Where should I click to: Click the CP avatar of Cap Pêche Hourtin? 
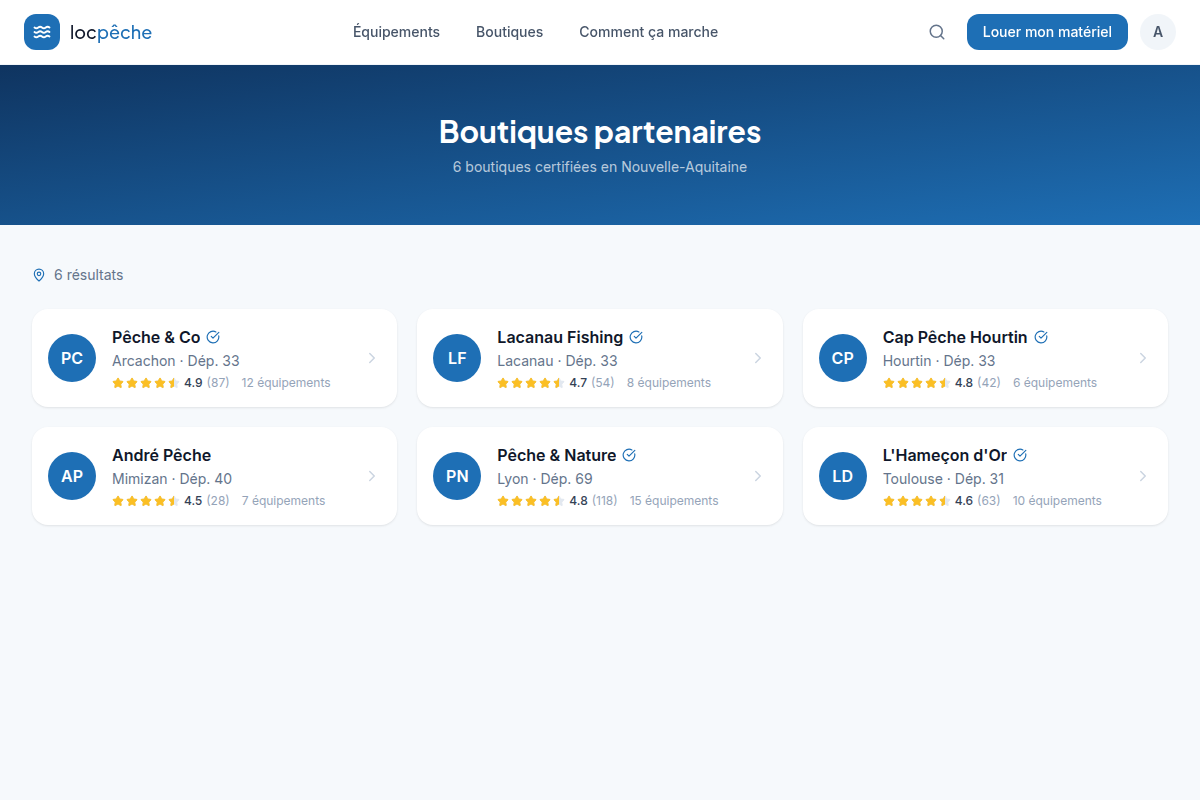coord(843,358)
